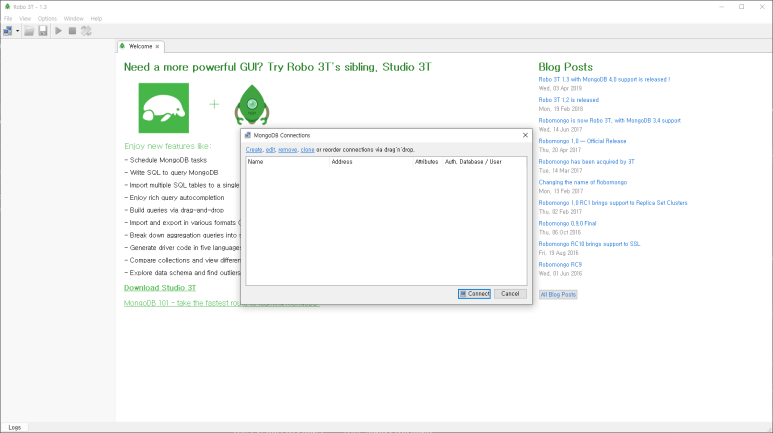This screenshot has width=773, height=433.
Task: Open the View menu
Action: 25,19
